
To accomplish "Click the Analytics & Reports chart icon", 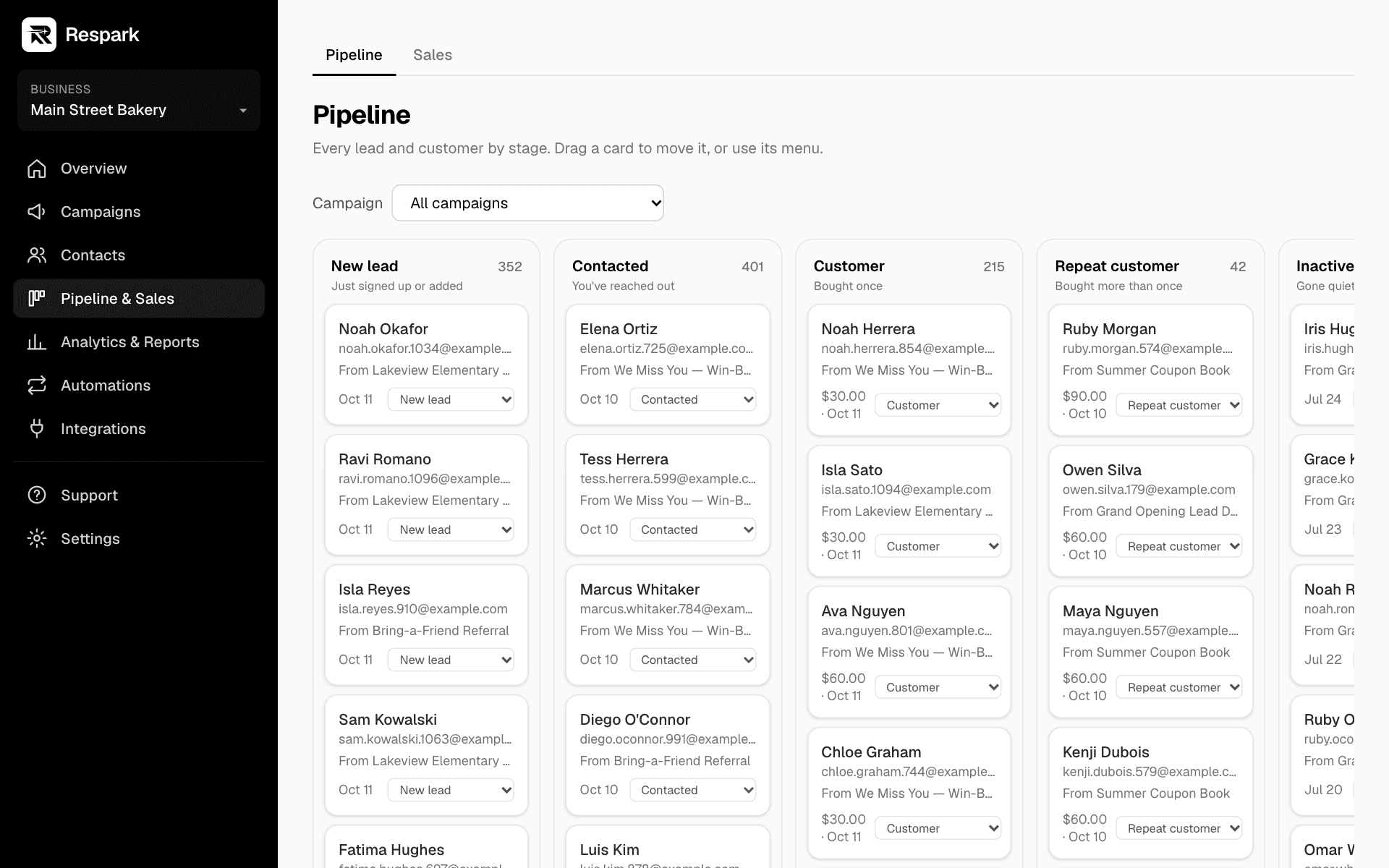I will click(37, 342).
